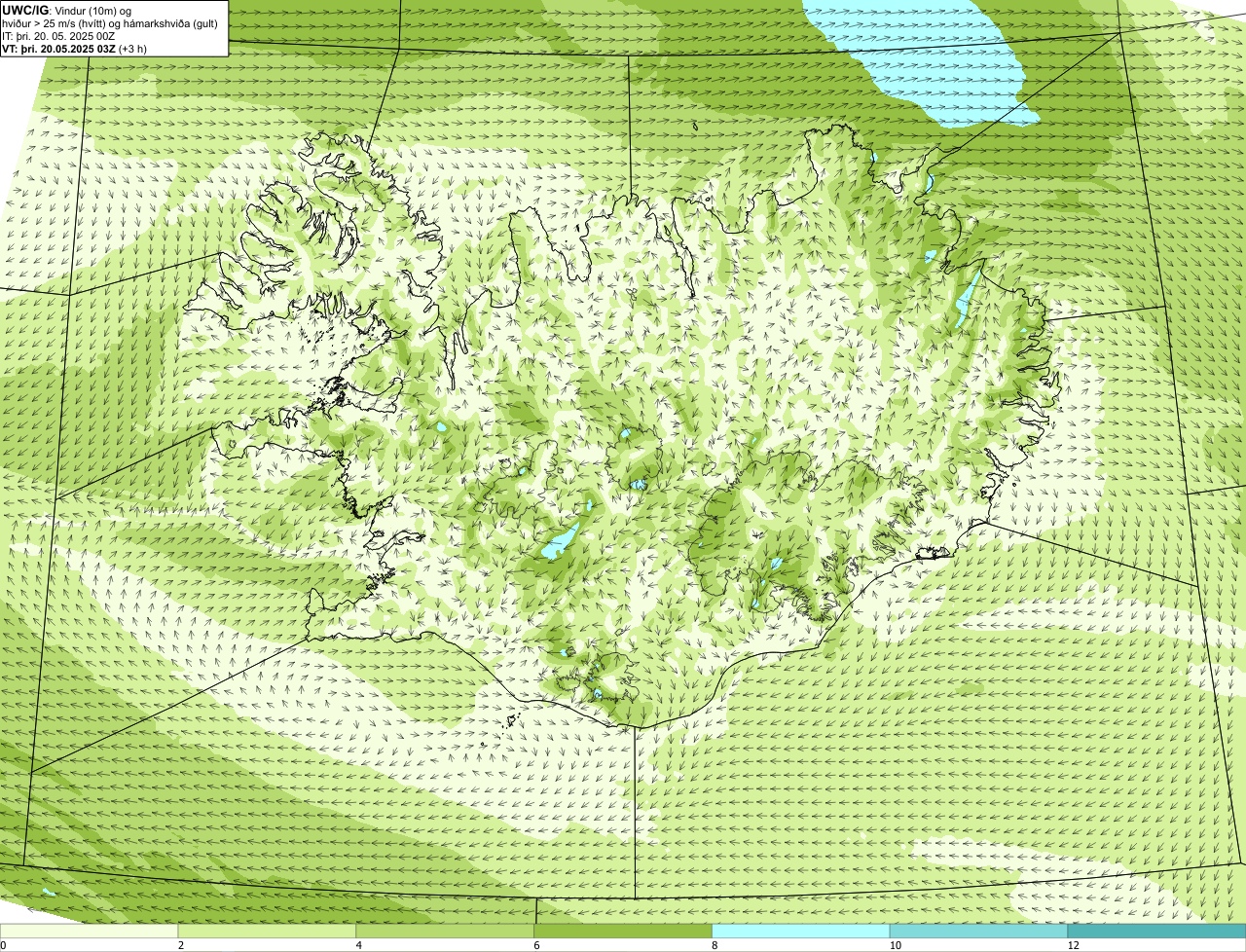Click the dark green 6–8 m/s colorbar segment

623,932
